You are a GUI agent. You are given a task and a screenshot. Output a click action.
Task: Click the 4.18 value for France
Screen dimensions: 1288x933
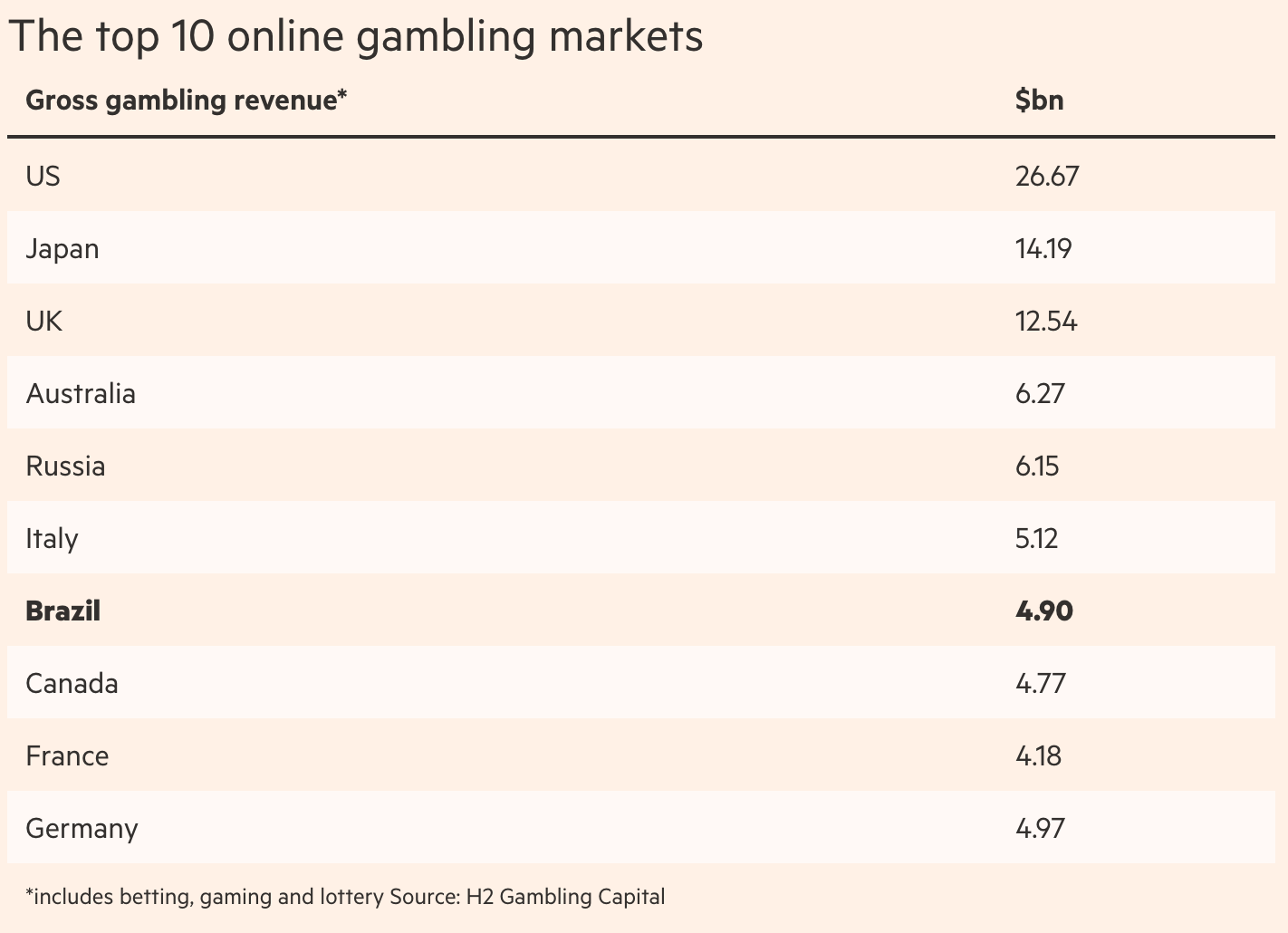[x=1038, y=755]
